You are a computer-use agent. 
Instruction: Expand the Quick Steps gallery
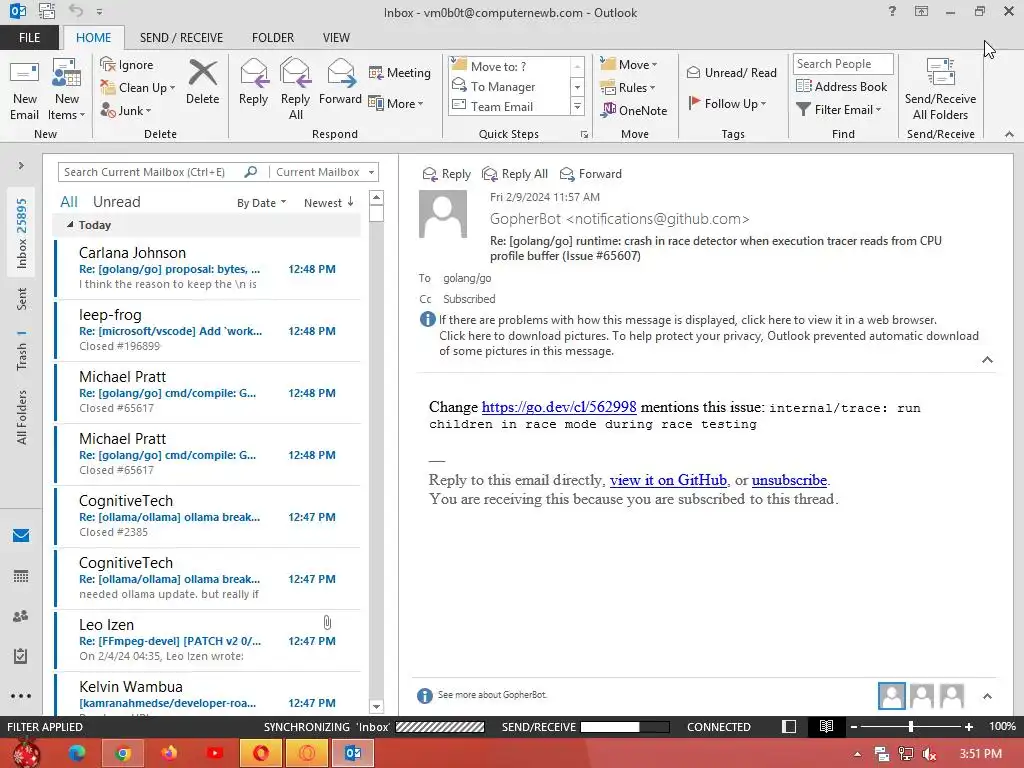pos(577,106)
